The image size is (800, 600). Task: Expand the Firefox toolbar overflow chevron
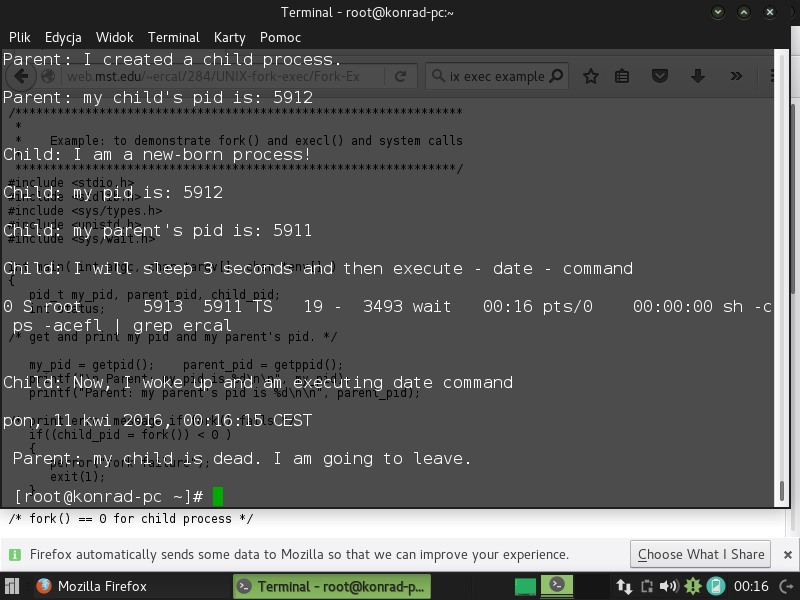click(736, 76)
